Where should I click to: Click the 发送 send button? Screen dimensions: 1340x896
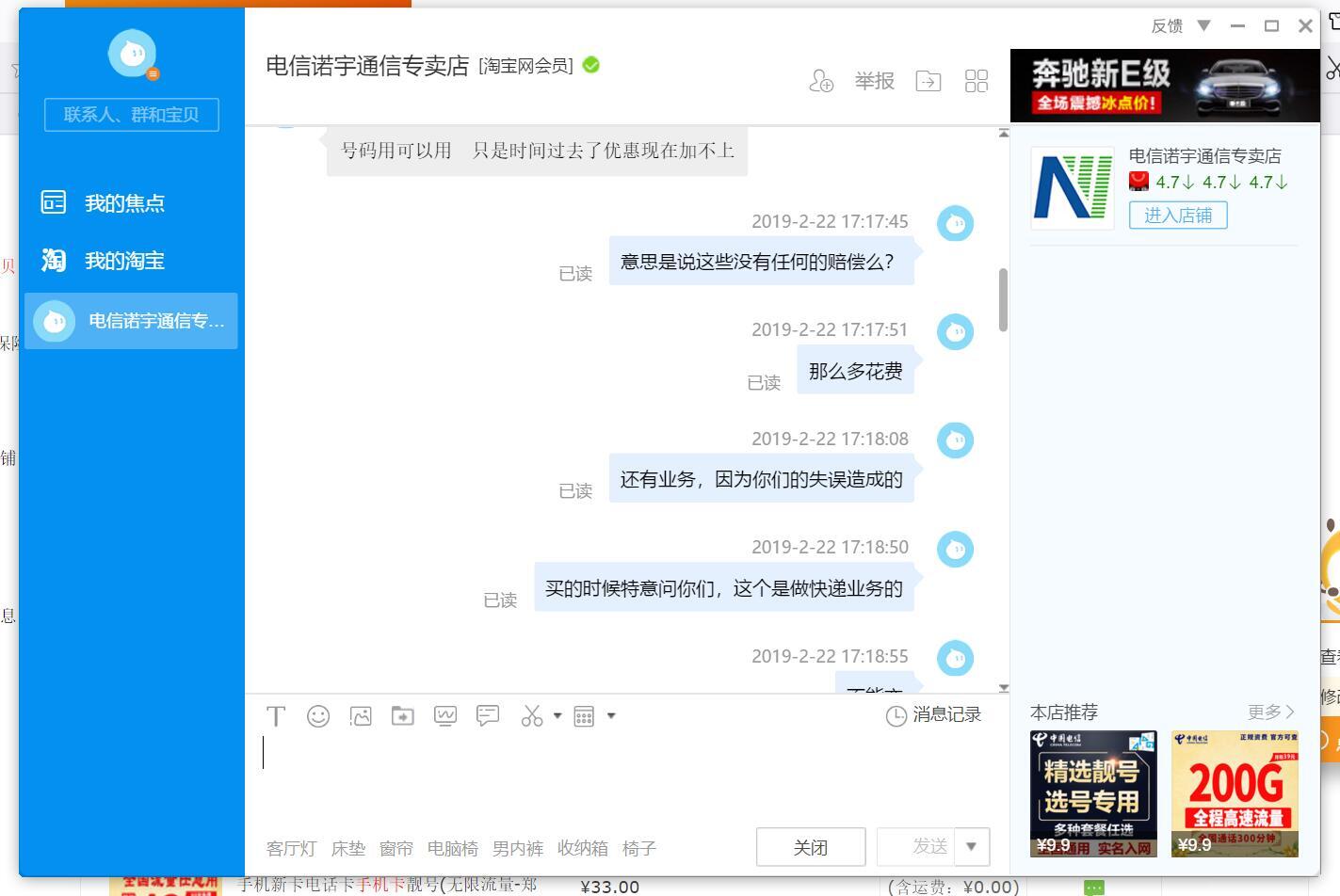pos(916,847)
